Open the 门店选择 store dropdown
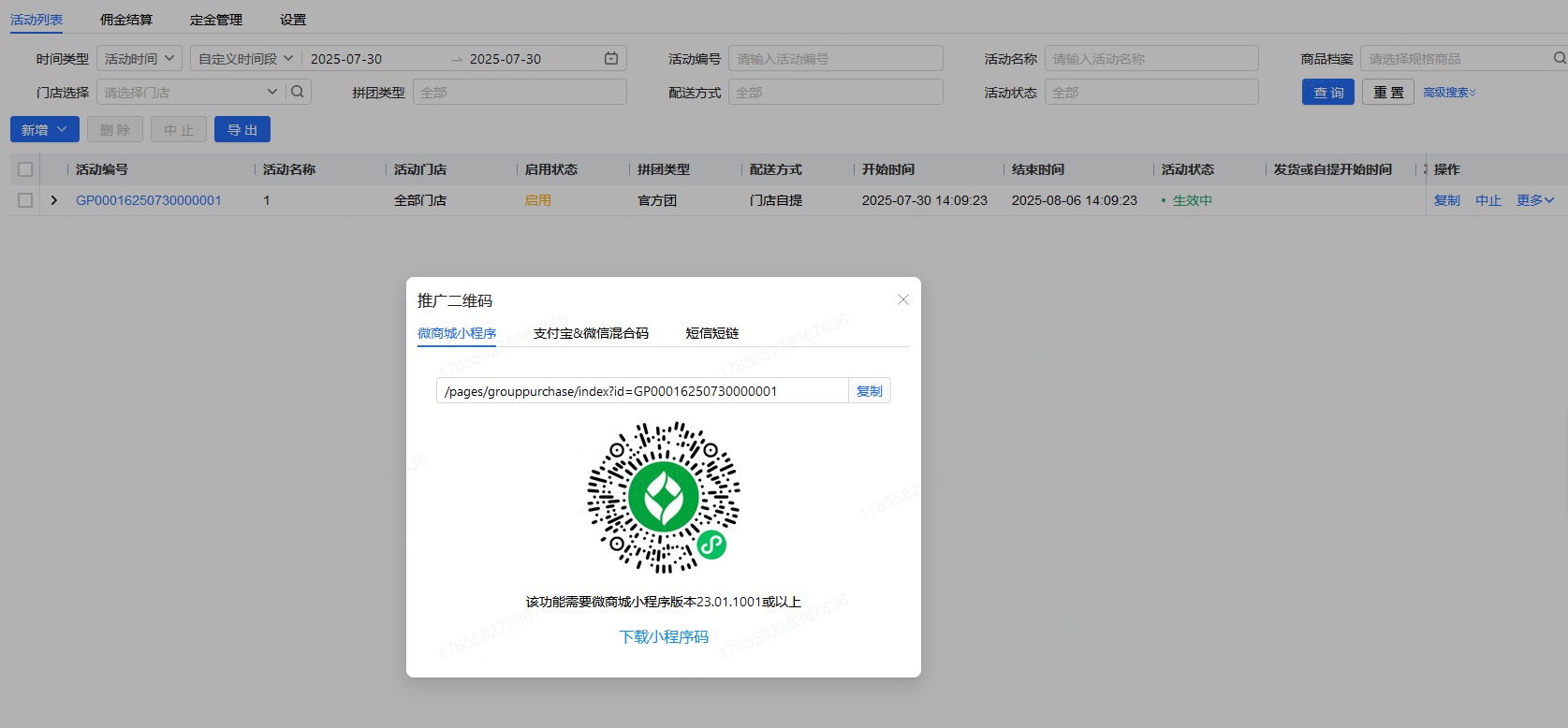The width and height of the screenshot is (1568, 728). (190, 92)
